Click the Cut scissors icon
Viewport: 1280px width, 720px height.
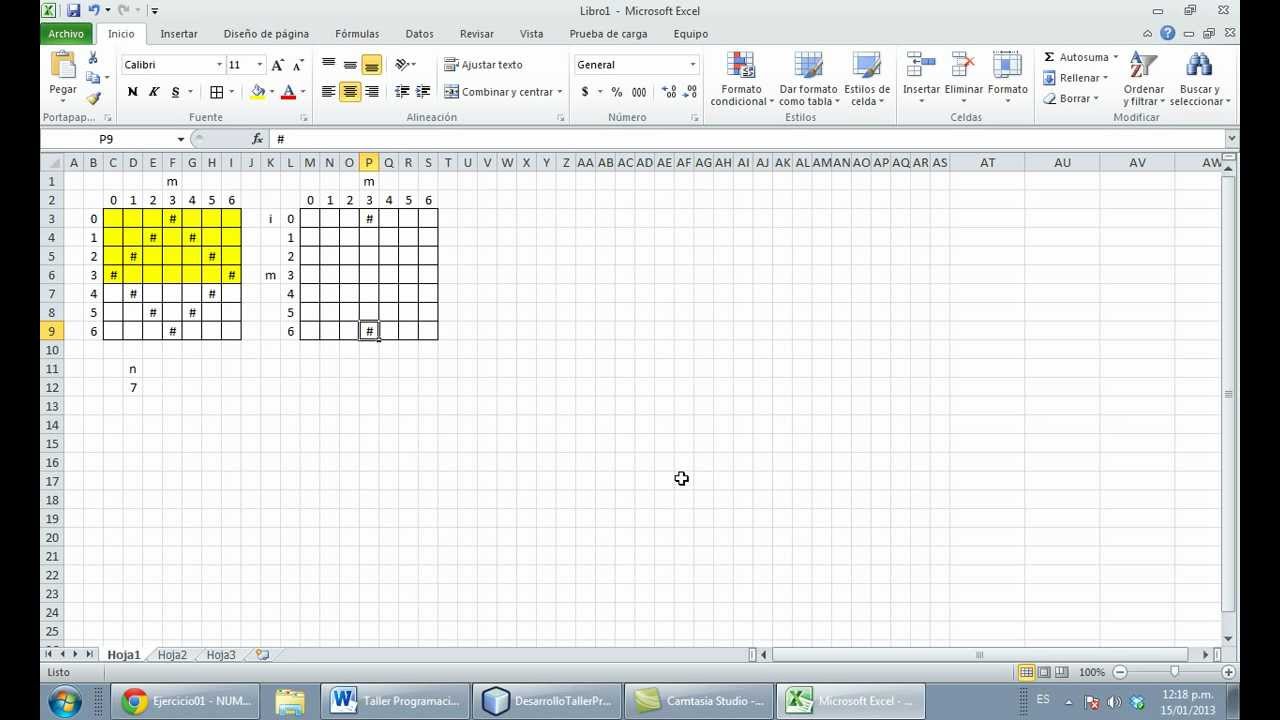click(x=93, y=58)
